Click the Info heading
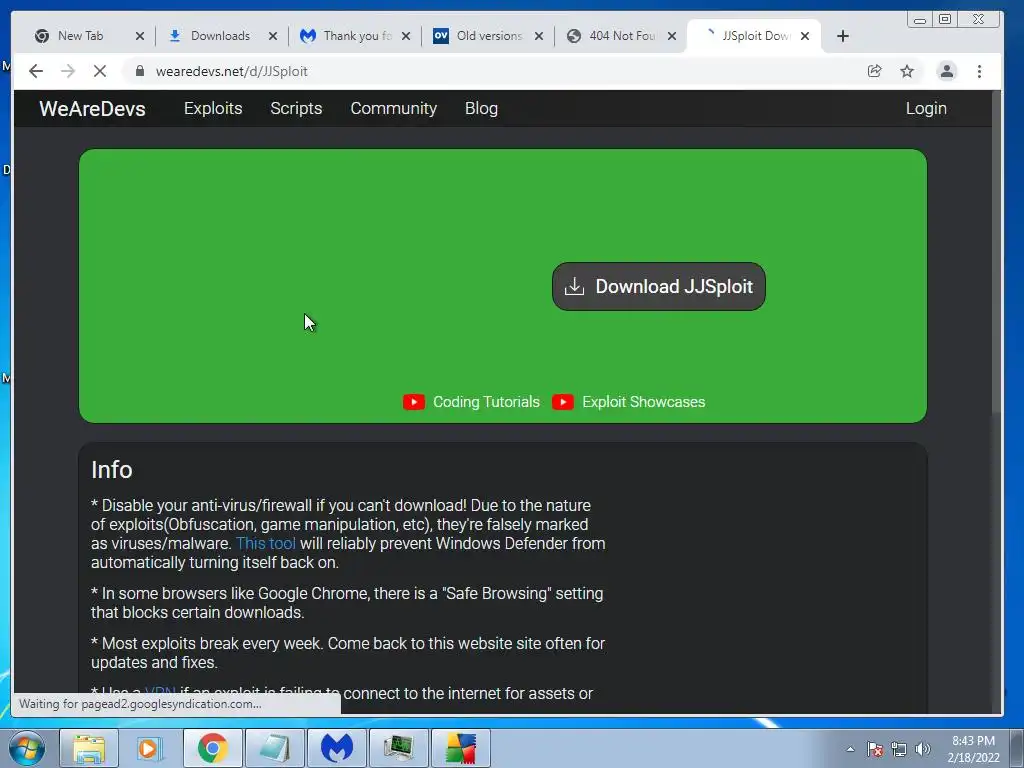 tap(112, 470)
